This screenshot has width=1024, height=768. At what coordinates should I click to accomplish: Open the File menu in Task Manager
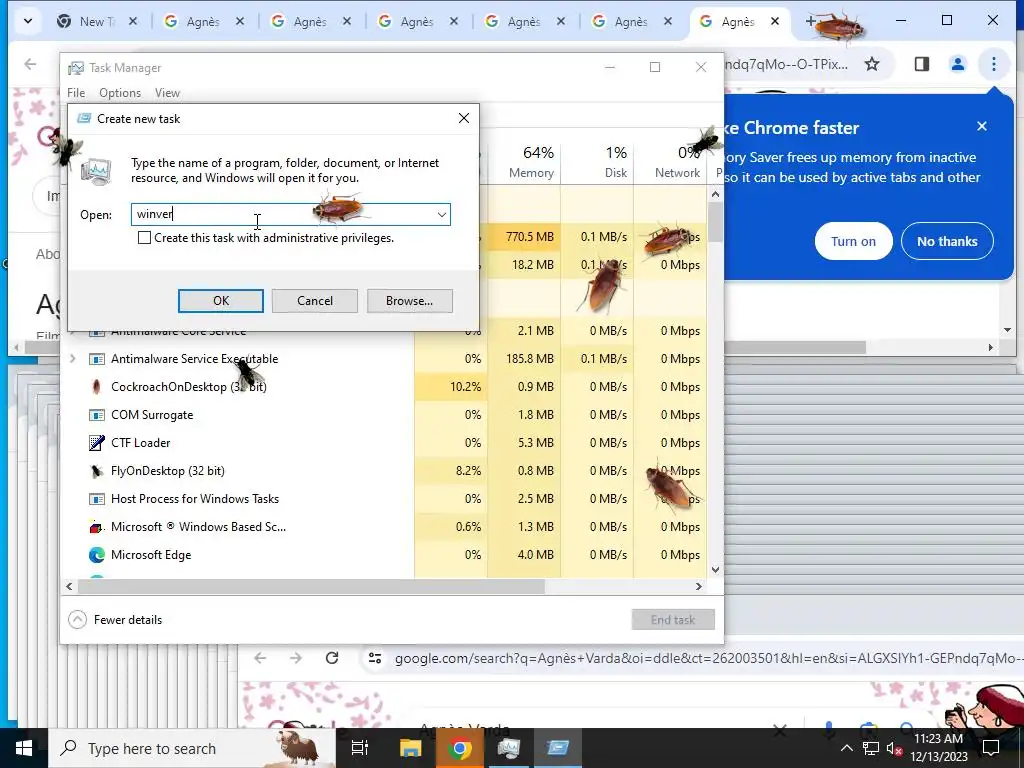point(76,93)
